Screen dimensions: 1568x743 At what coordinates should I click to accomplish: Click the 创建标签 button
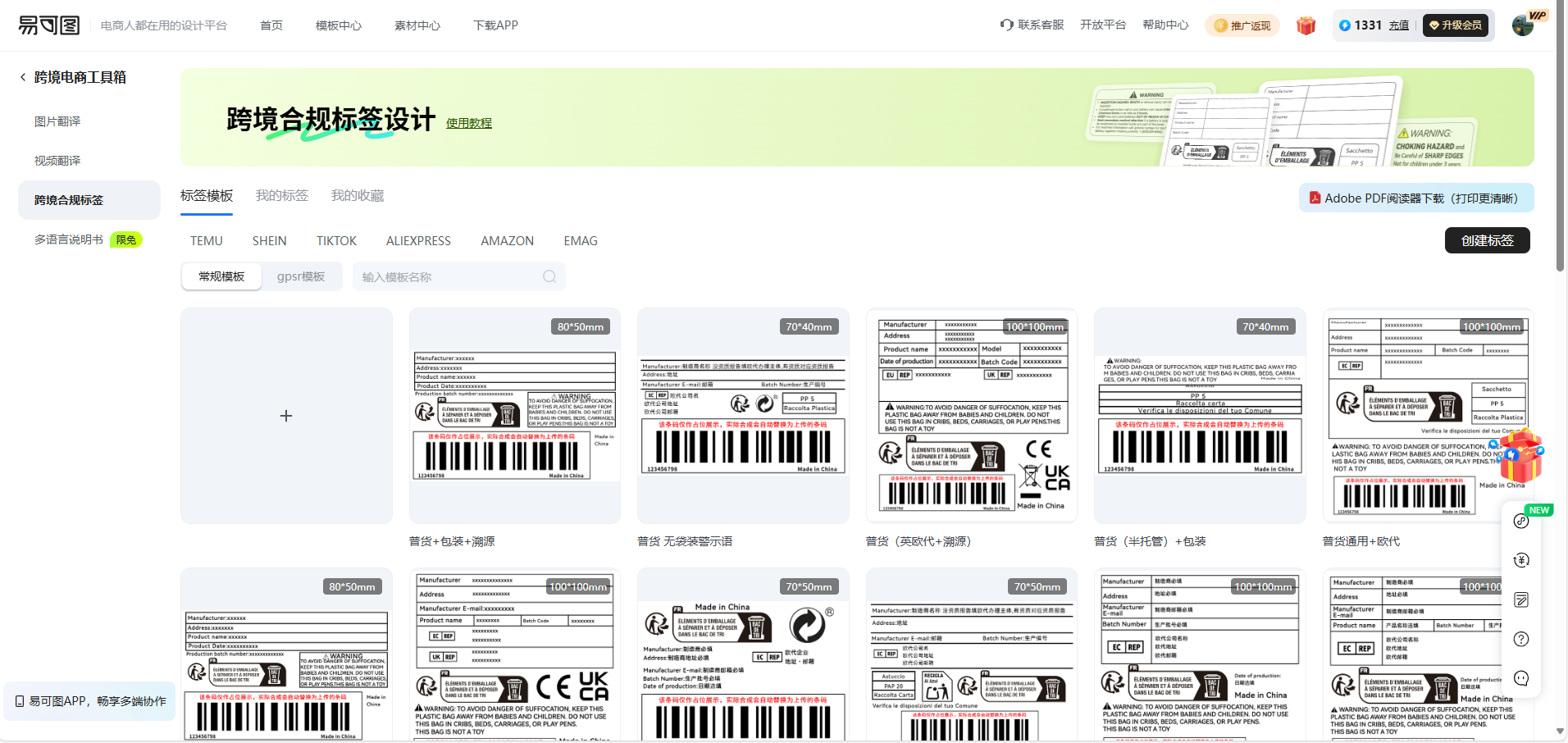(1488, 240)
